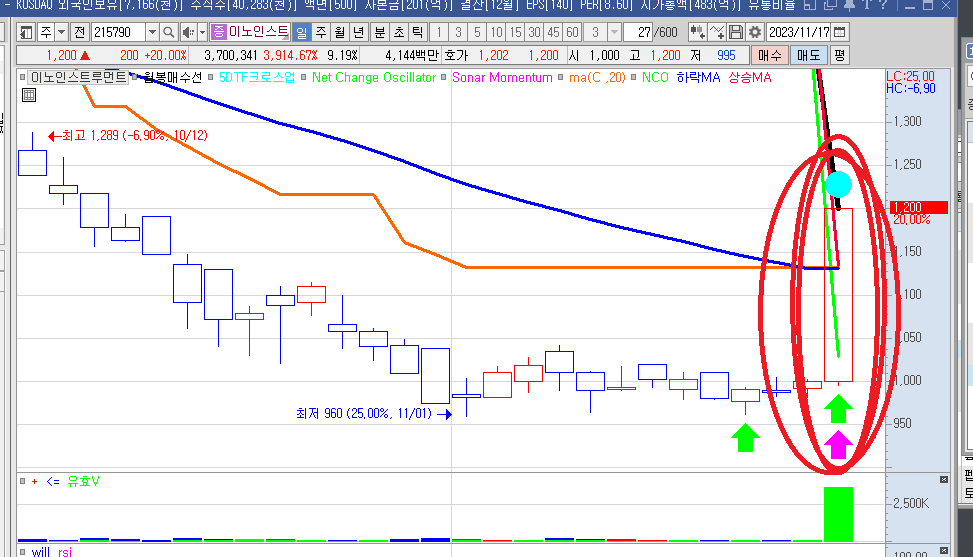Click the candlestick add-indicator icon
973x557 pixels.
(x=699, y=32)
